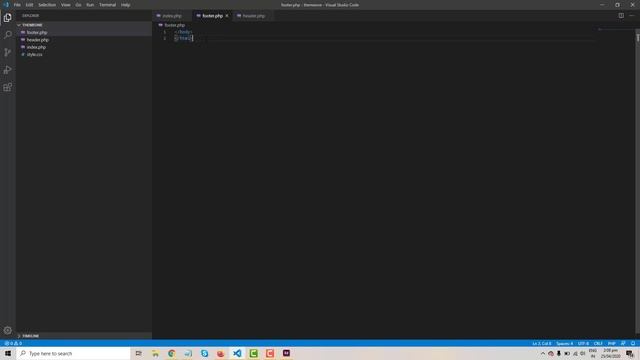Open the Run menu
The width and height of the screenshot is (640, 360).
(90, 5)
